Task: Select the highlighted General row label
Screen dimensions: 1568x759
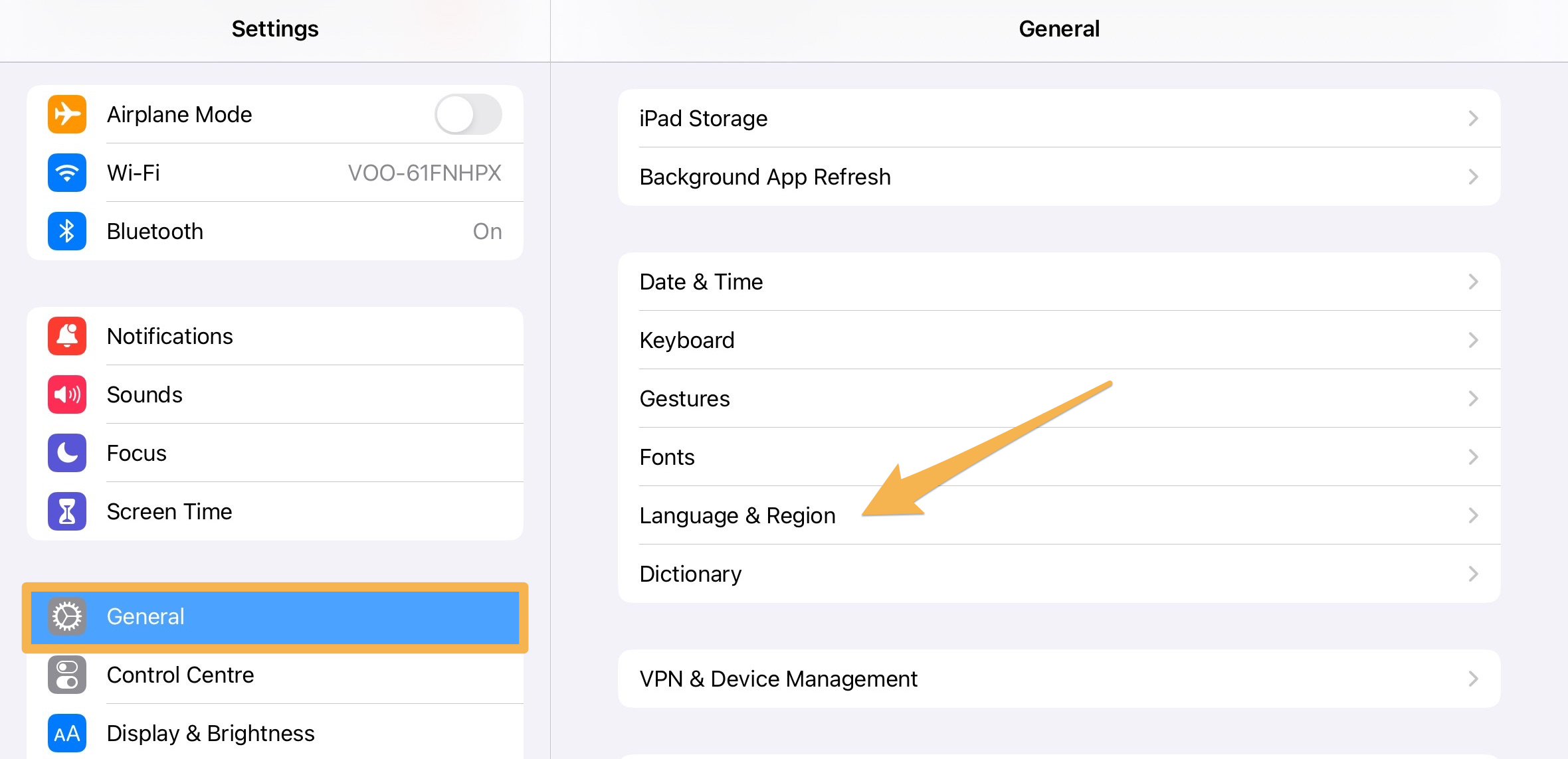Action: [146, 616]
